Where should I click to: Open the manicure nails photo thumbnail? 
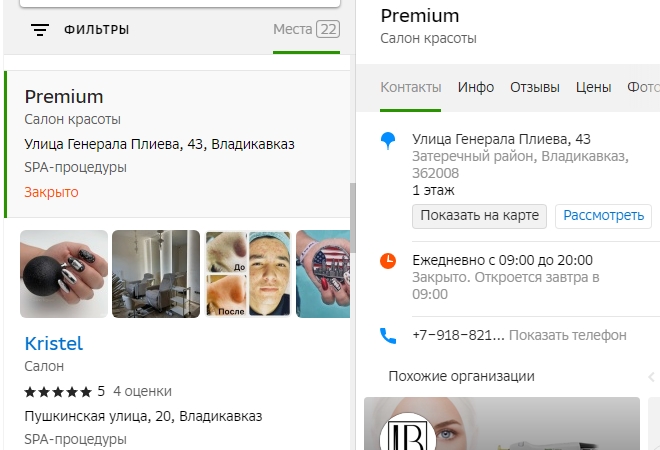(64, 274)
